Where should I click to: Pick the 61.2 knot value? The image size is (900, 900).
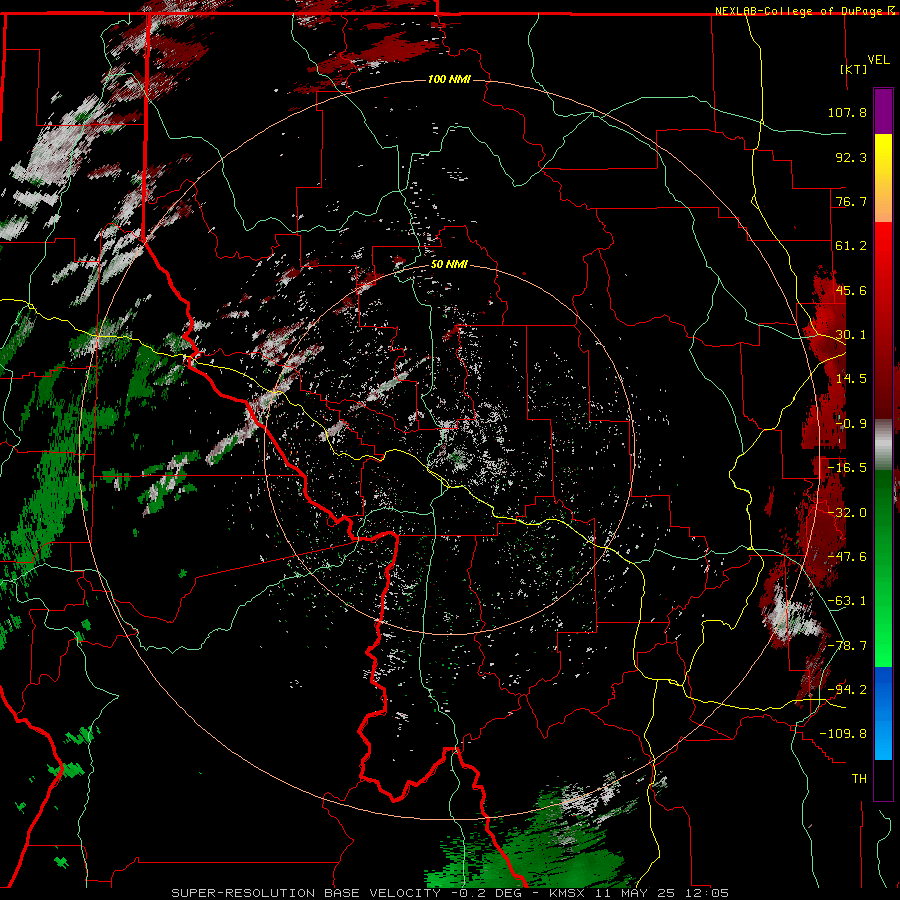coord(851,246)
